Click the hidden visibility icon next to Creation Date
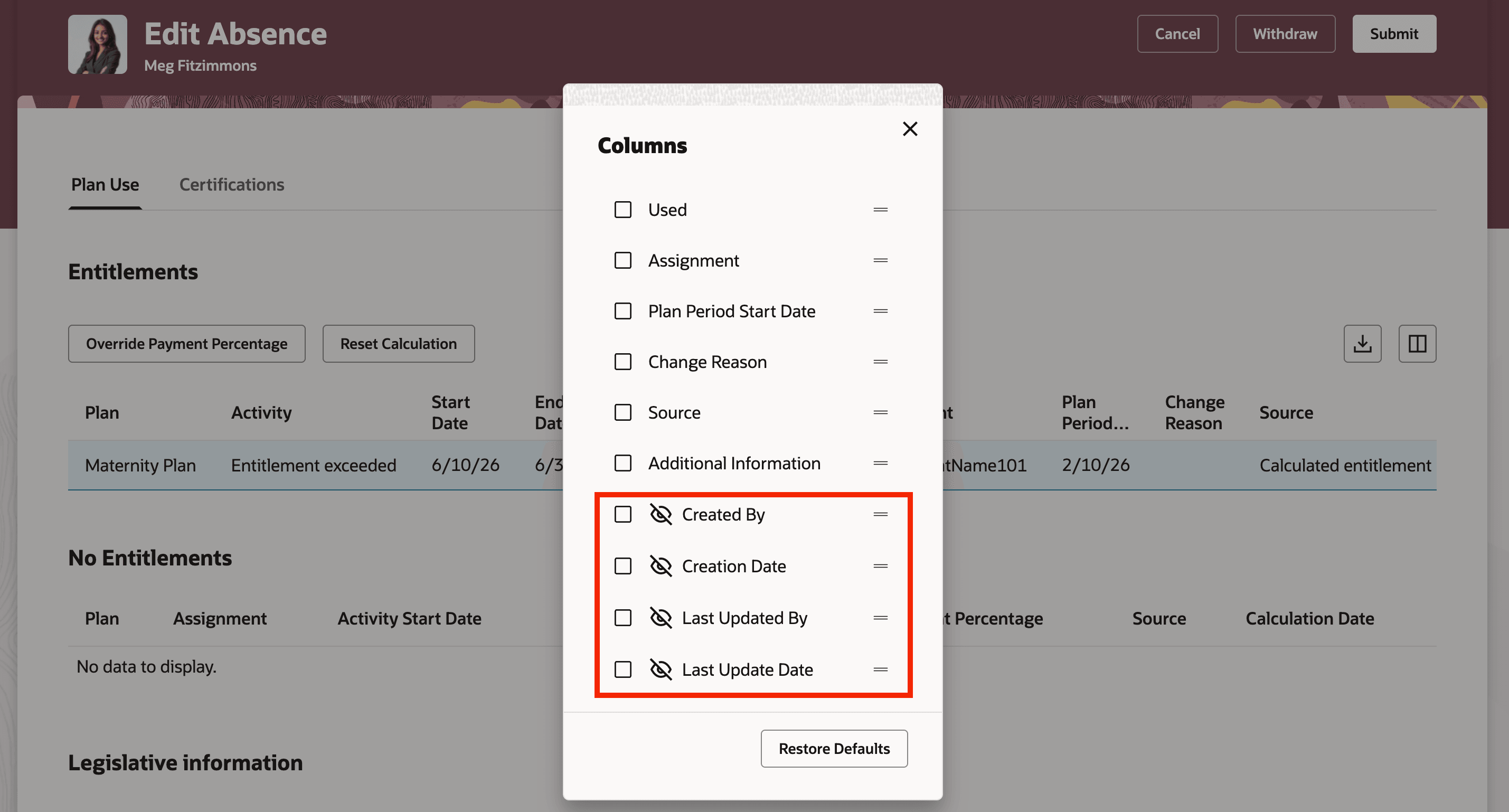Viewport: 1509px width, 812px height. [659, 566]
